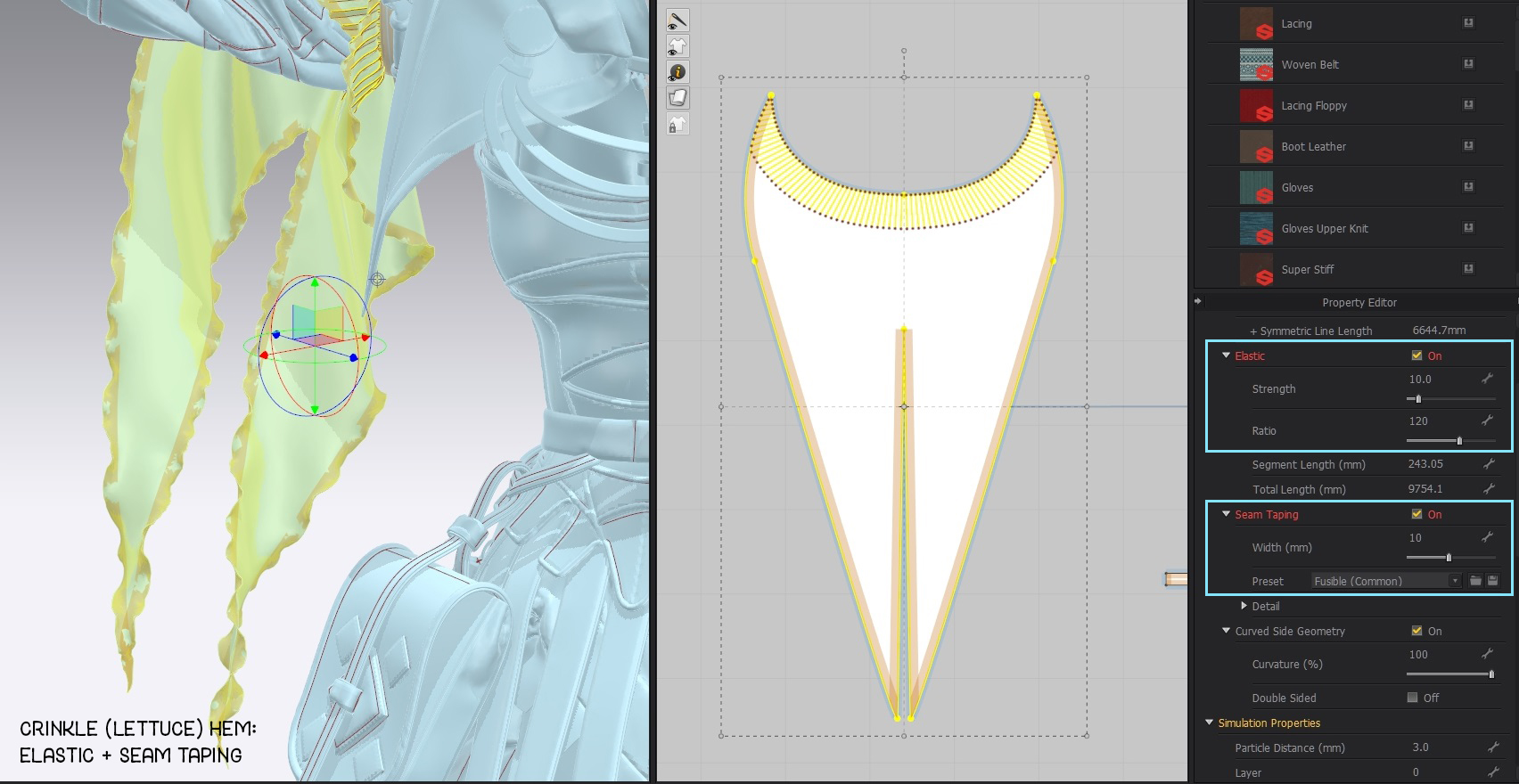The image size is (1519, 784).
Task: Click the fabric sheet icon in 2D toolbar
Action: 677,98
